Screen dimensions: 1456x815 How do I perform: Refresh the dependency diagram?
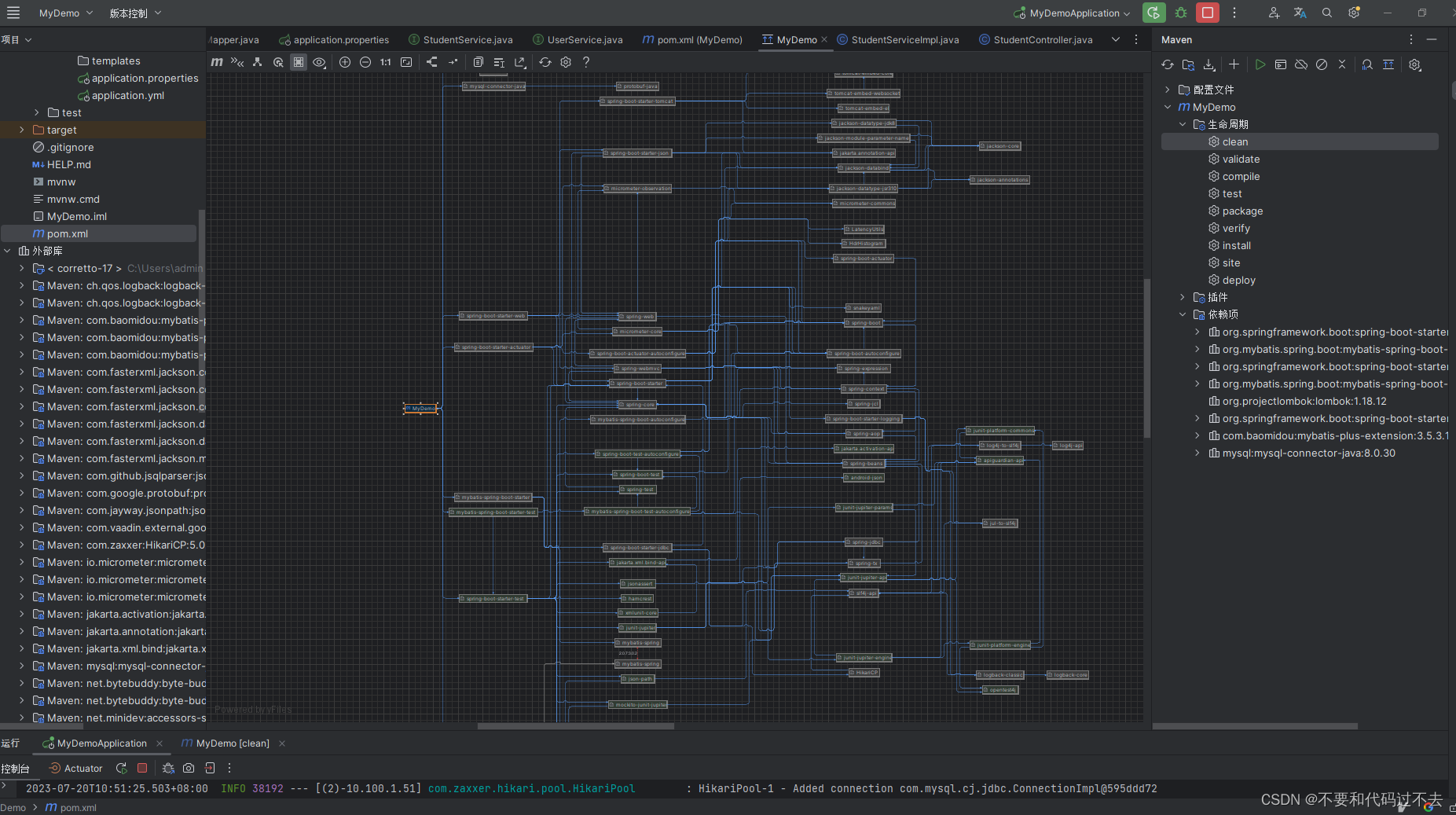(x=545, y=62)
